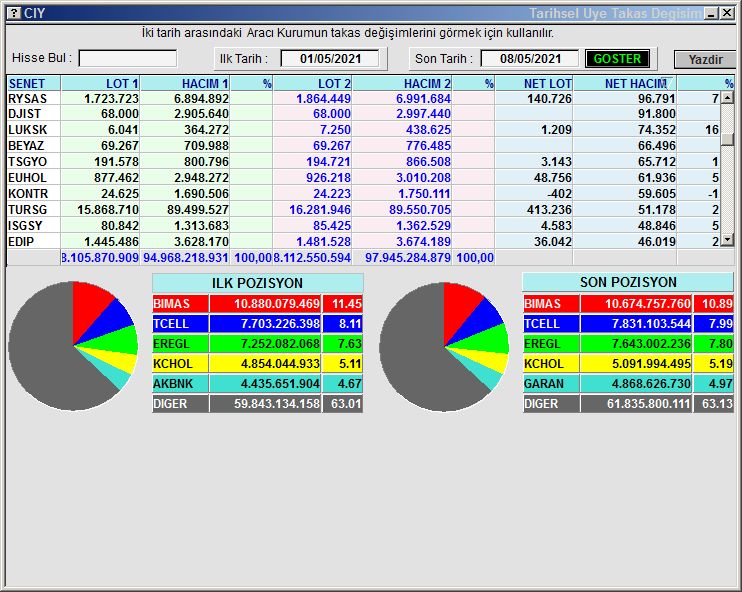
Task: Click DIGER entry in SON POZISYON
Action: click(628, 404)
